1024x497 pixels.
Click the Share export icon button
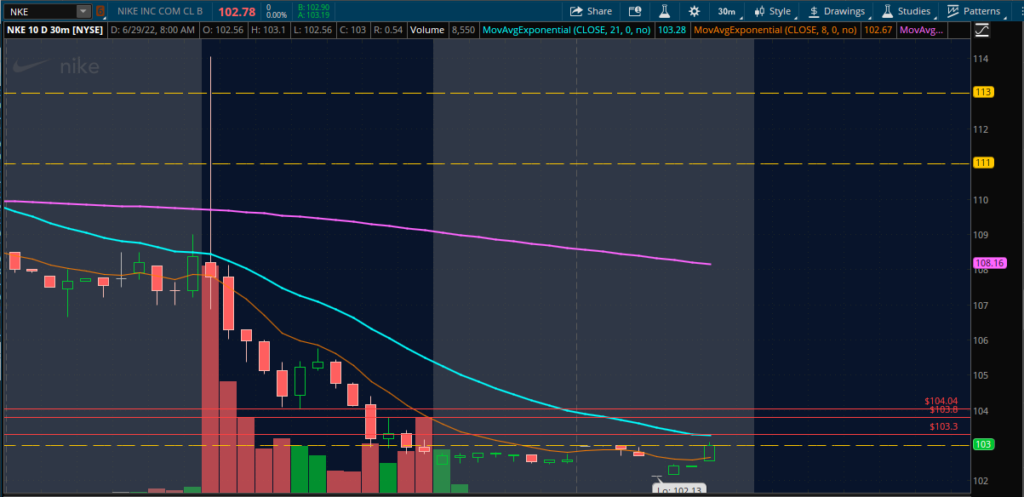click(x=591, y=11)
